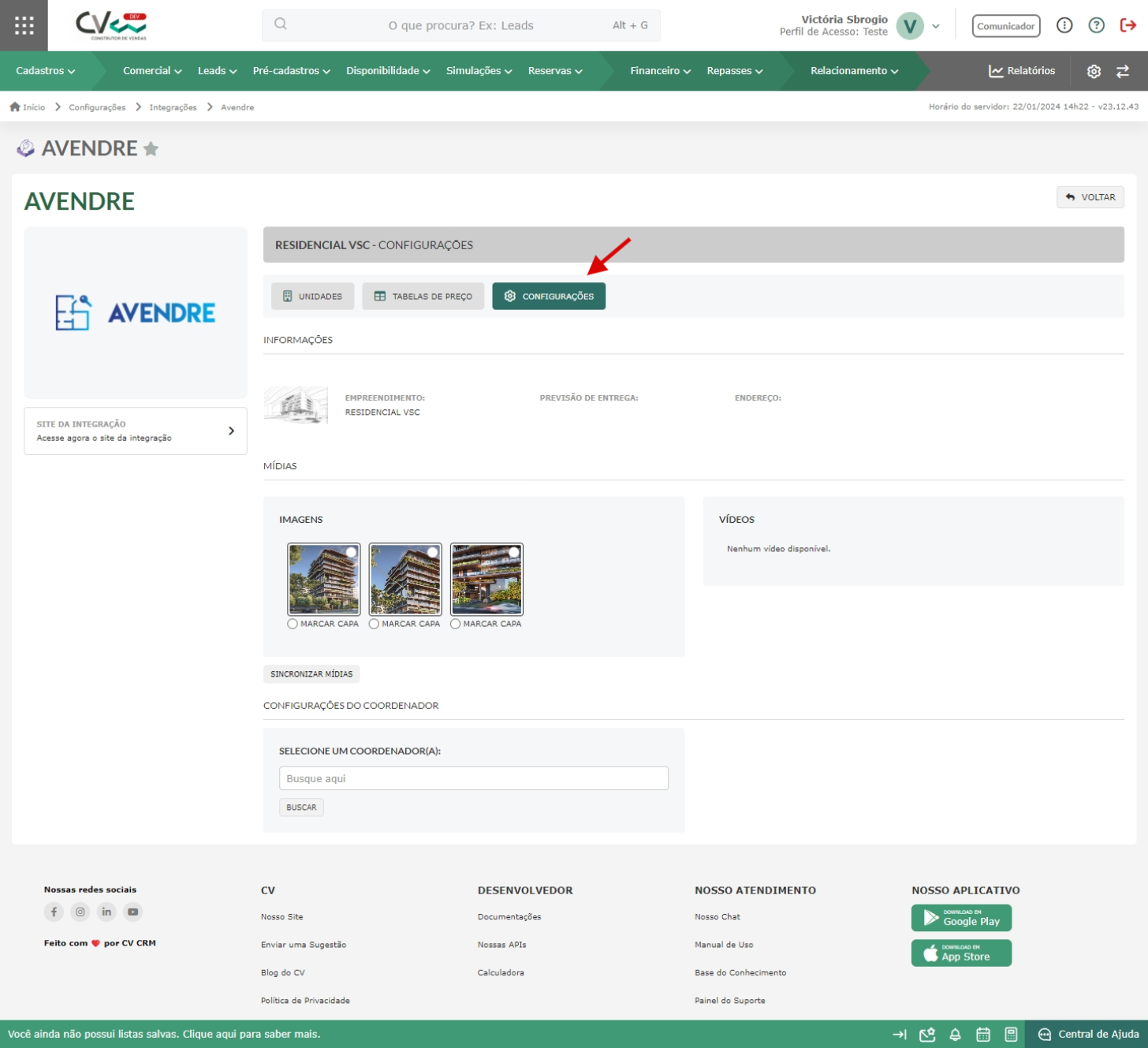Screen dimensions: 1148x1048
Task: Click the swap arrows icon in the nav bar
Action: point(1123,71)
